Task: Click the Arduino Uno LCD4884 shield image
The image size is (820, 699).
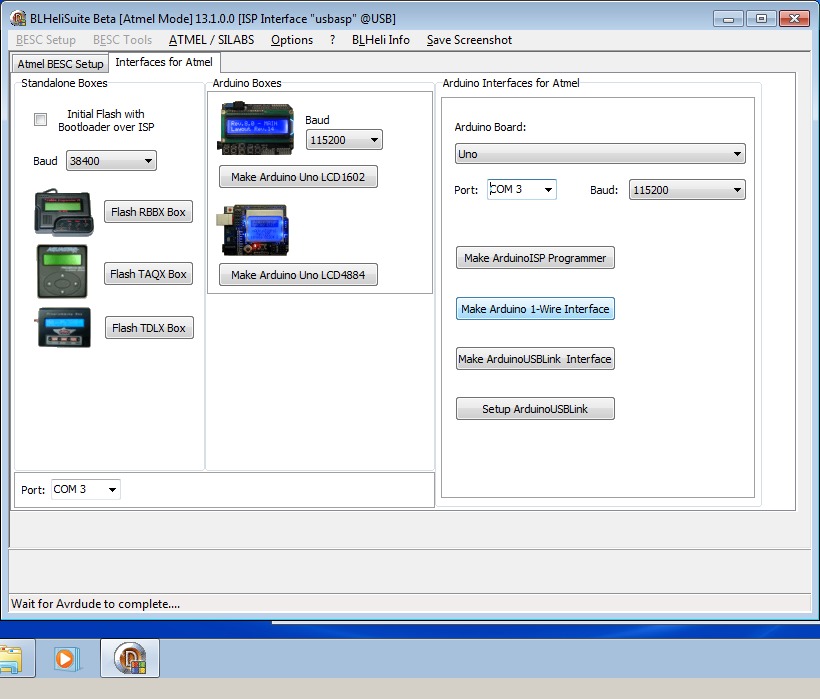Action: (x=252, y=230)
